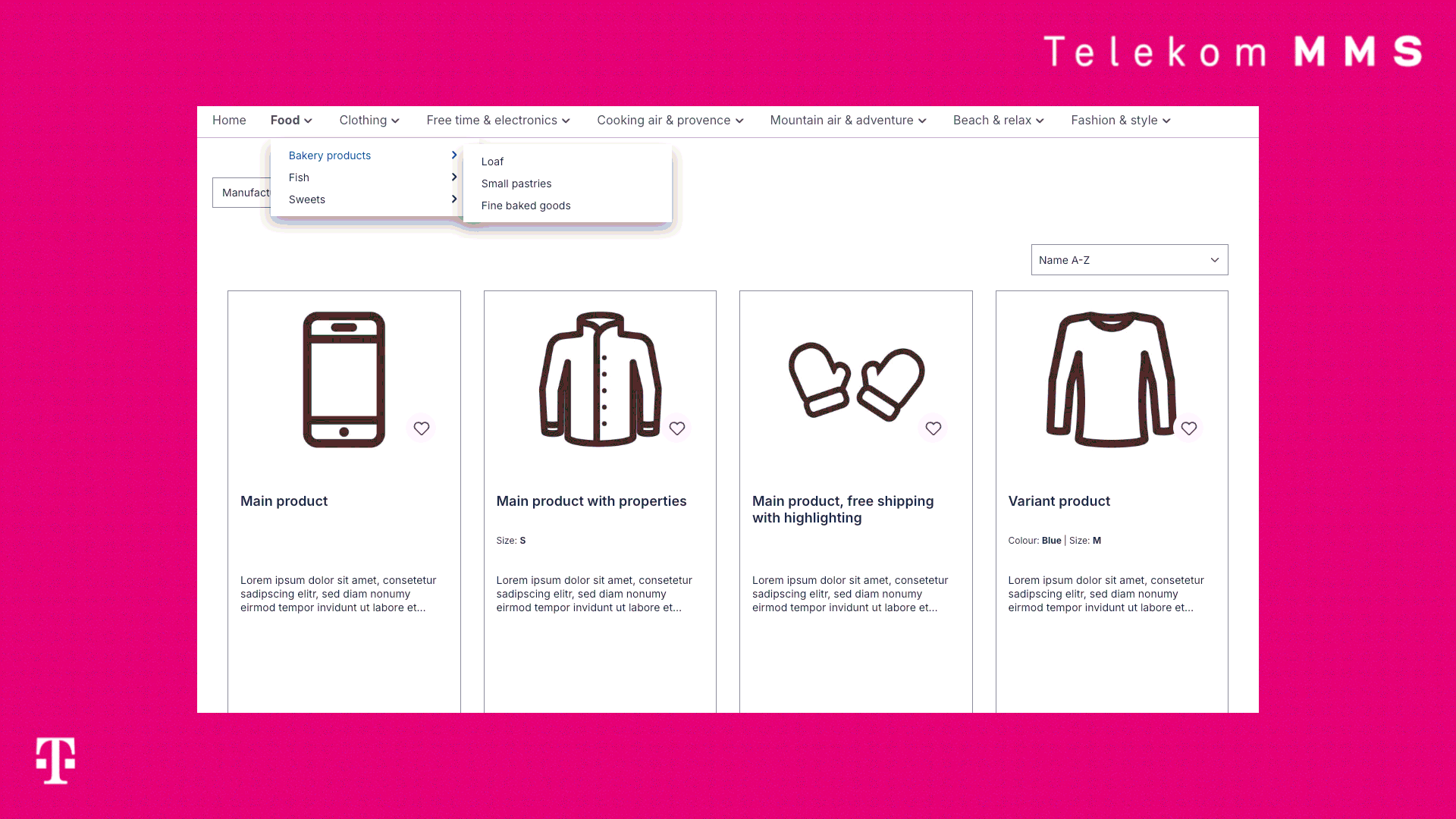Click the heart/wishlist icon on Main product
The width and height of the screenshot is (1456, 819).
tap(421, 428)
